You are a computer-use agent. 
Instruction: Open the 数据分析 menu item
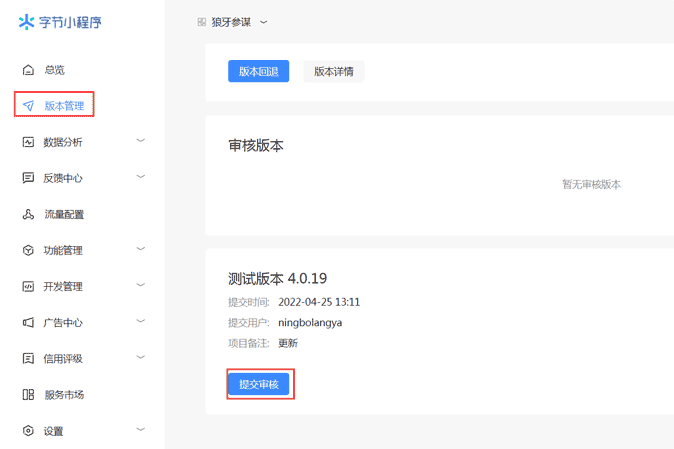[x=63, y=142]
